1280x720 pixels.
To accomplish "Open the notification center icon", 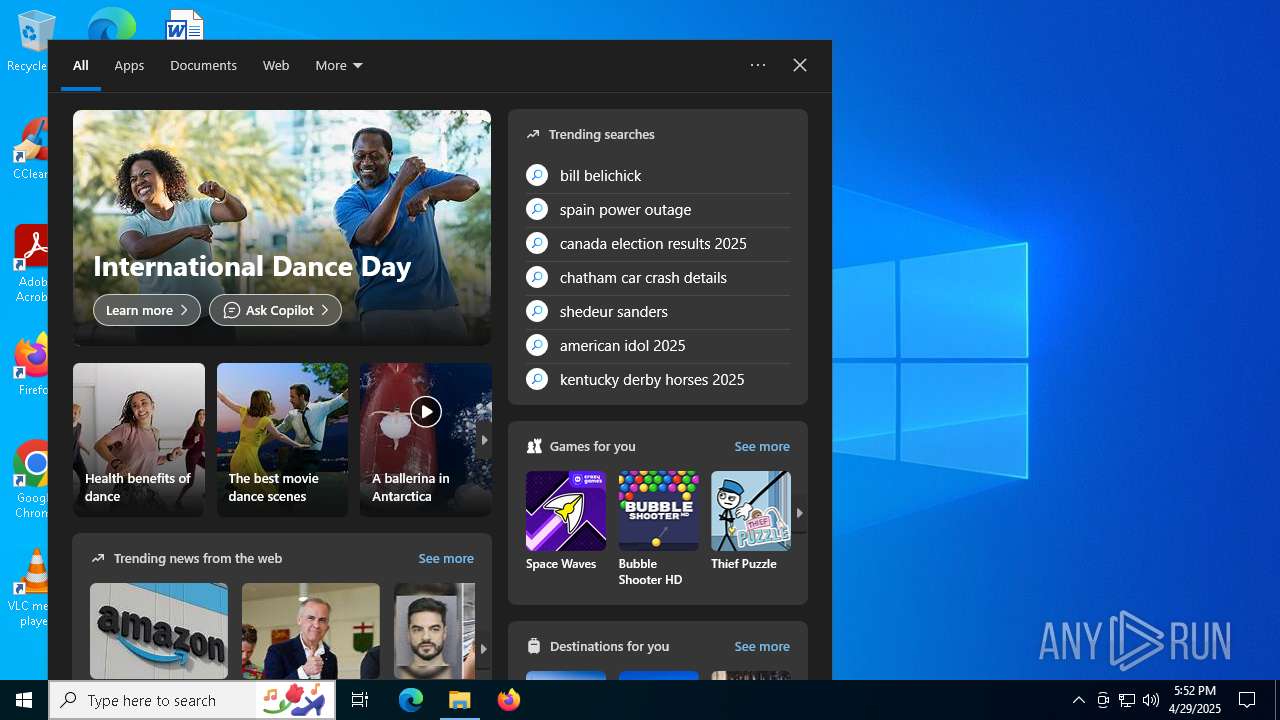I will (1247, 700).
